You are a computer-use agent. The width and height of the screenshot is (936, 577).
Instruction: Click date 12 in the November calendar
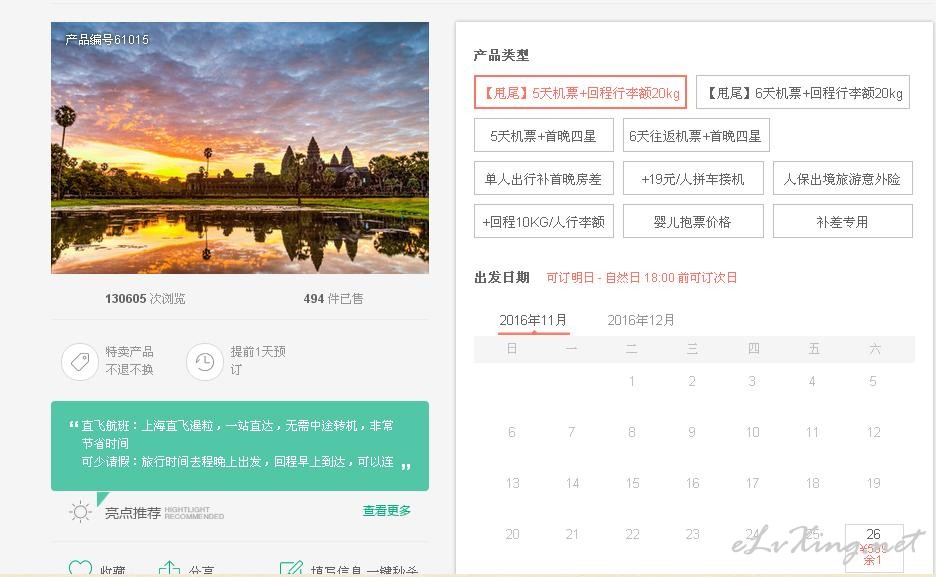(874, 432)
